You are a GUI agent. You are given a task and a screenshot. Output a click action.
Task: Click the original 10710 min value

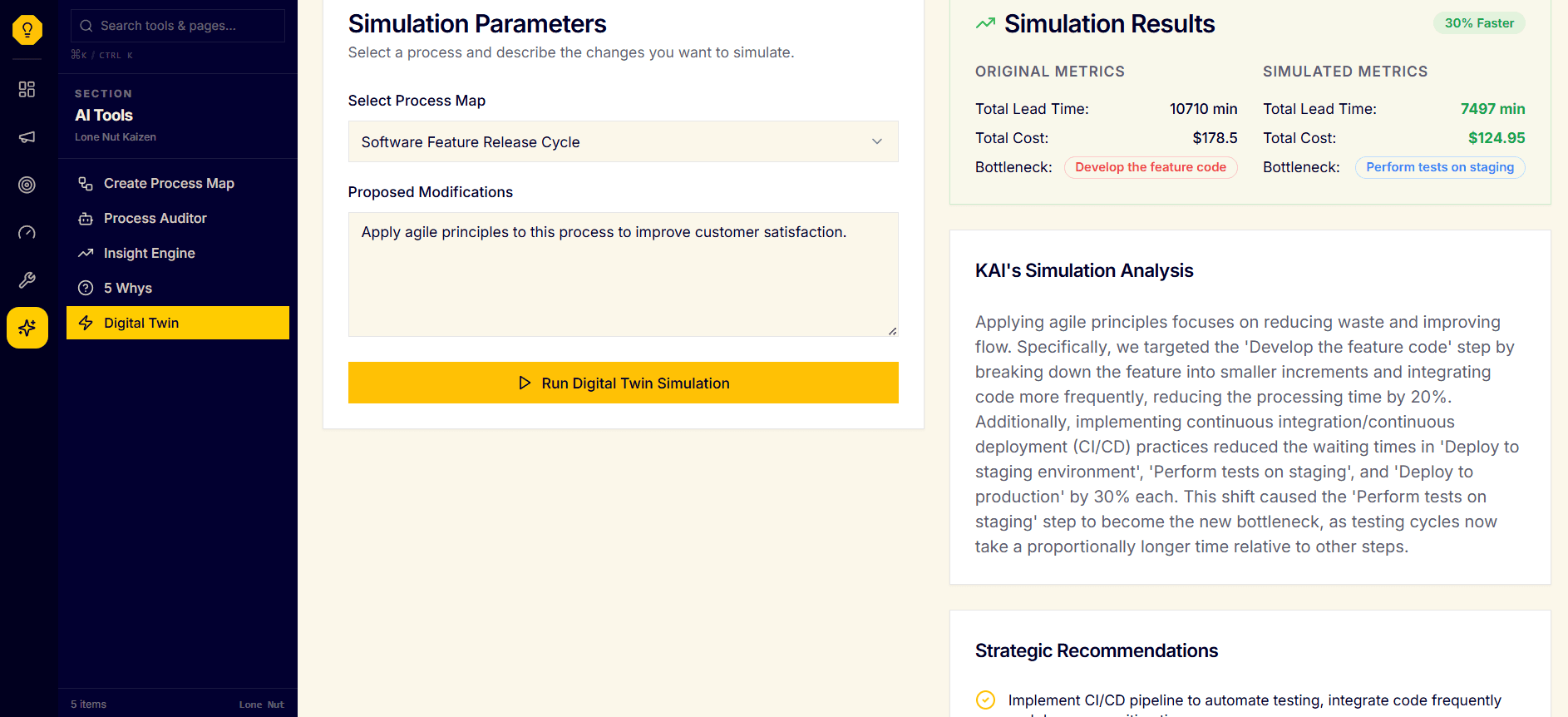(x=1203, y=109)
